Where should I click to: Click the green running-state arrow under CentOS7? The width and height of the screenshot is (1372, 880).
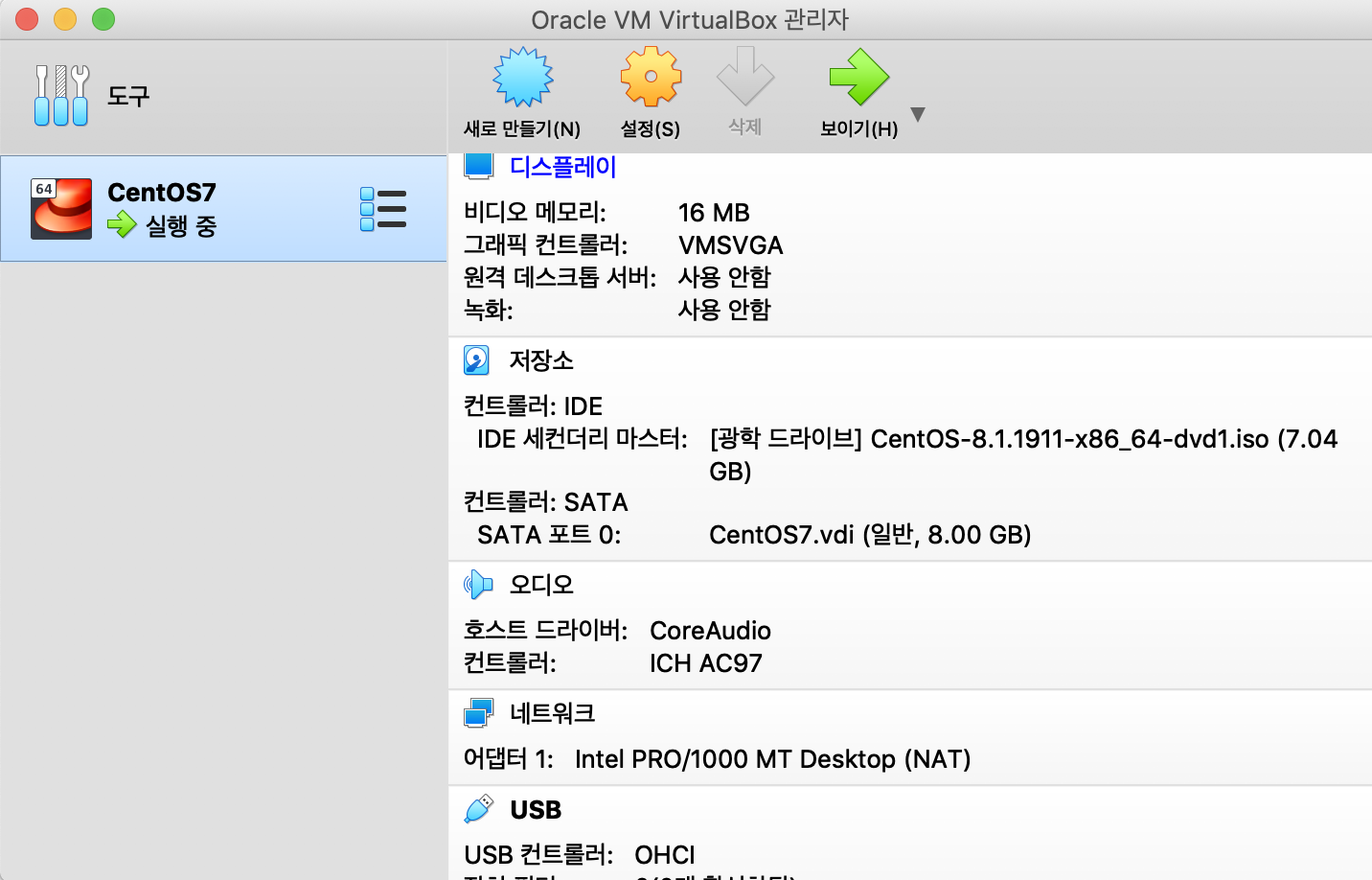122,225
